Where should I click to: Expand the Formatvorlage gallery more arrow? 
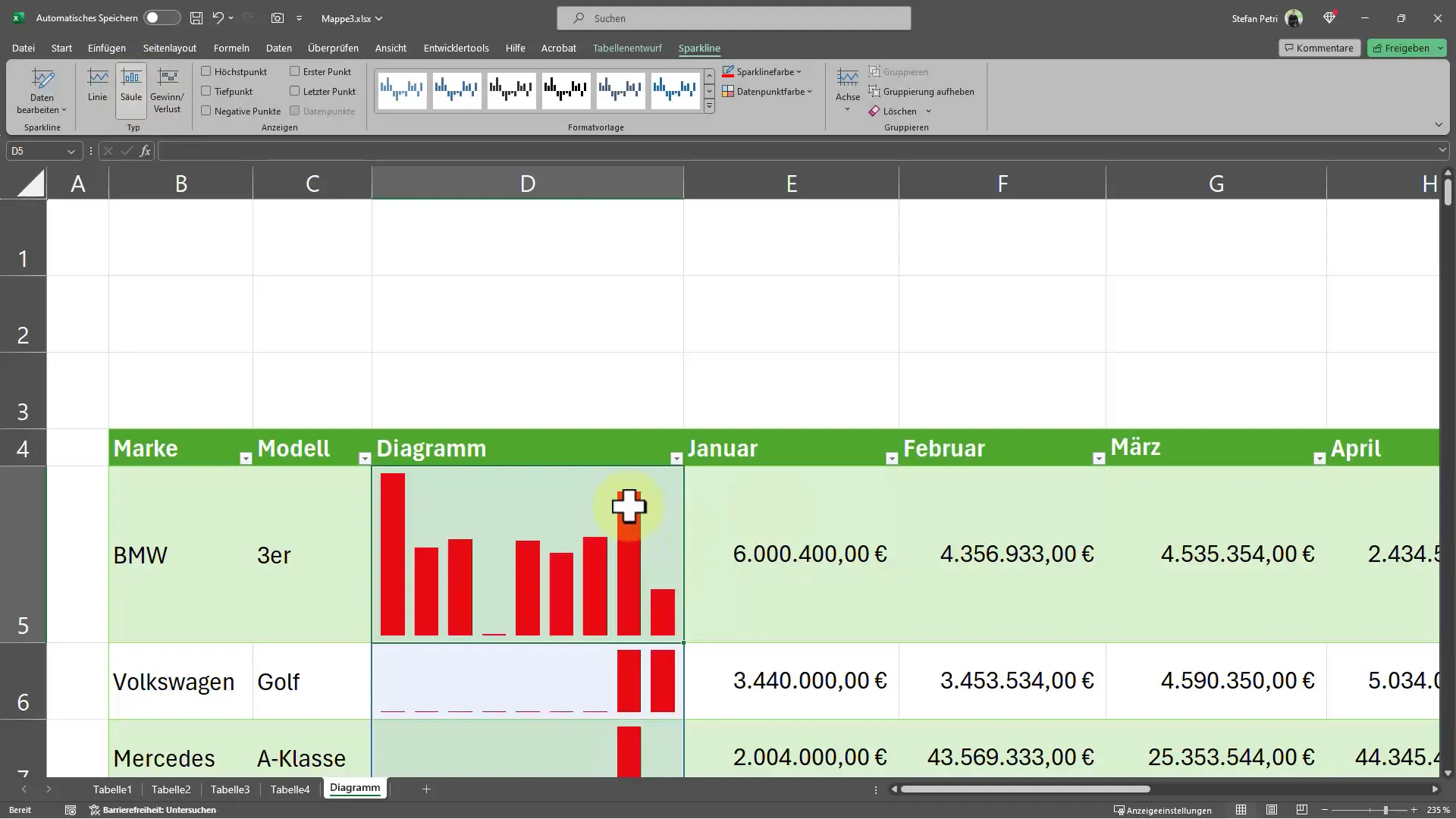click(x=709, y=107)
